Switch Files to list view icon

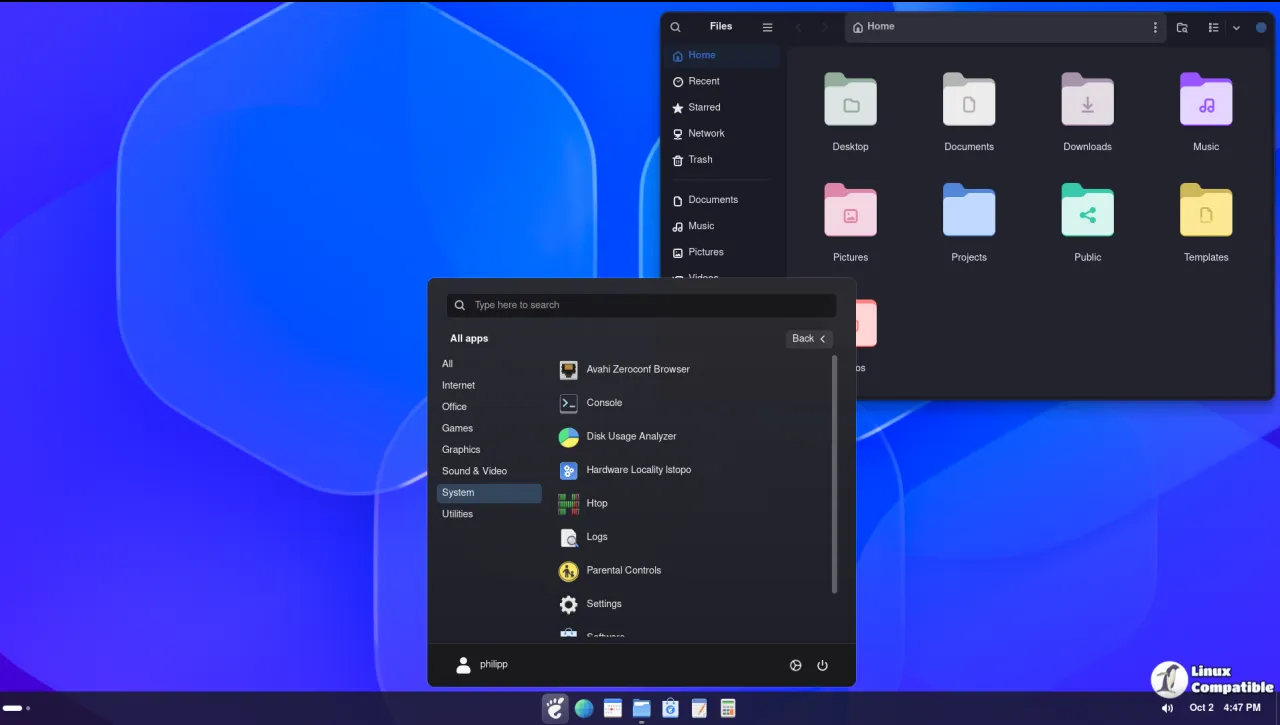(1213, 28)
